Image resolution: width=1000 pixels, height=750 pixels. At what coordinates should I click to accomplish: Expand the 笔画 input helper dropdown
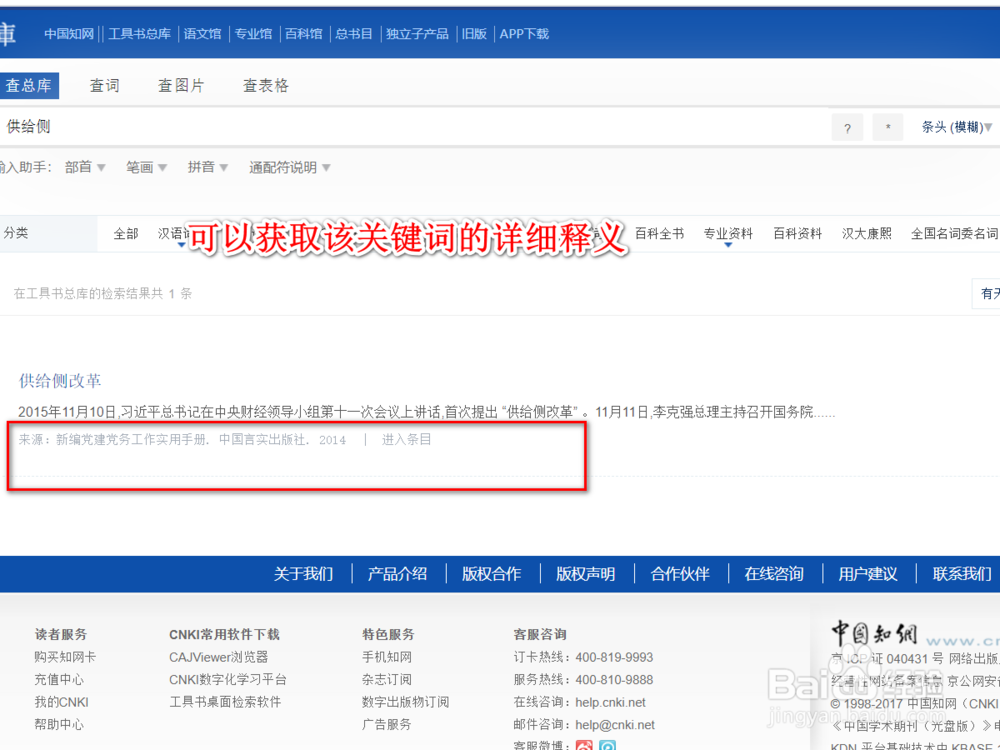pos(146,168)
